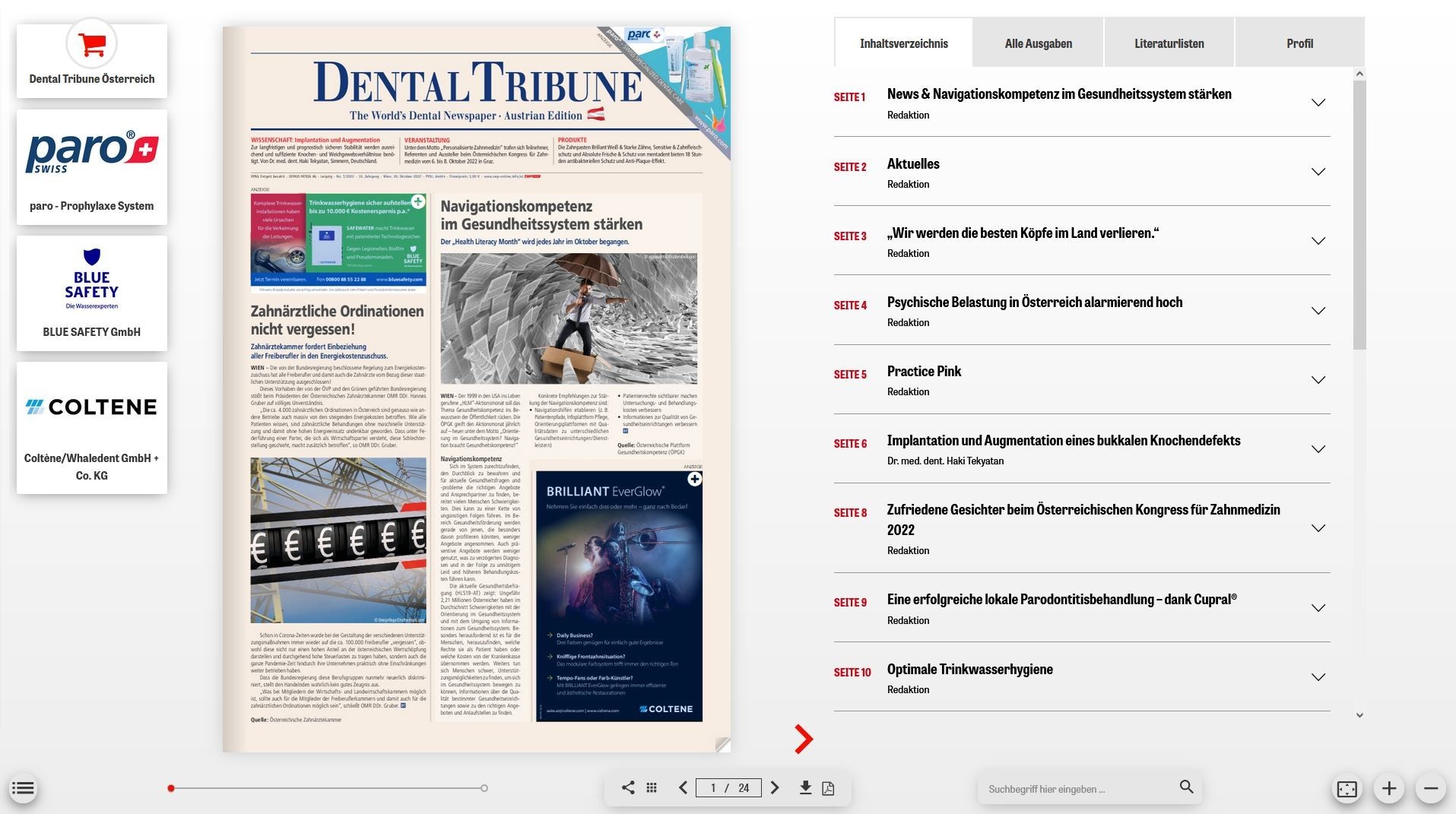Click the red shopping cart icon

coord(92,45)
